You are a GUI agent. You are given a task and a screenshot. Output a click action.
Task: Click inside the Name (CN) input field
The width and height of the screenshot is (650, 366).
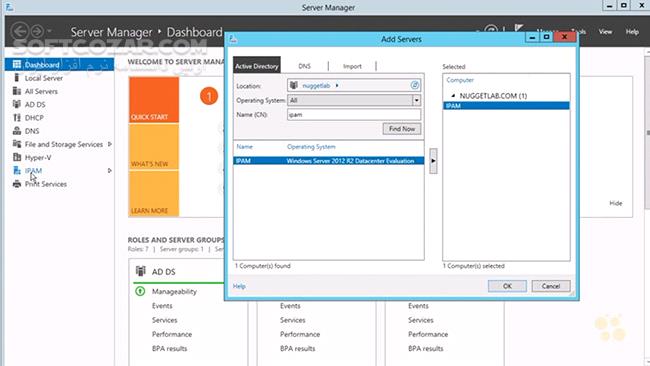[354, 114]
